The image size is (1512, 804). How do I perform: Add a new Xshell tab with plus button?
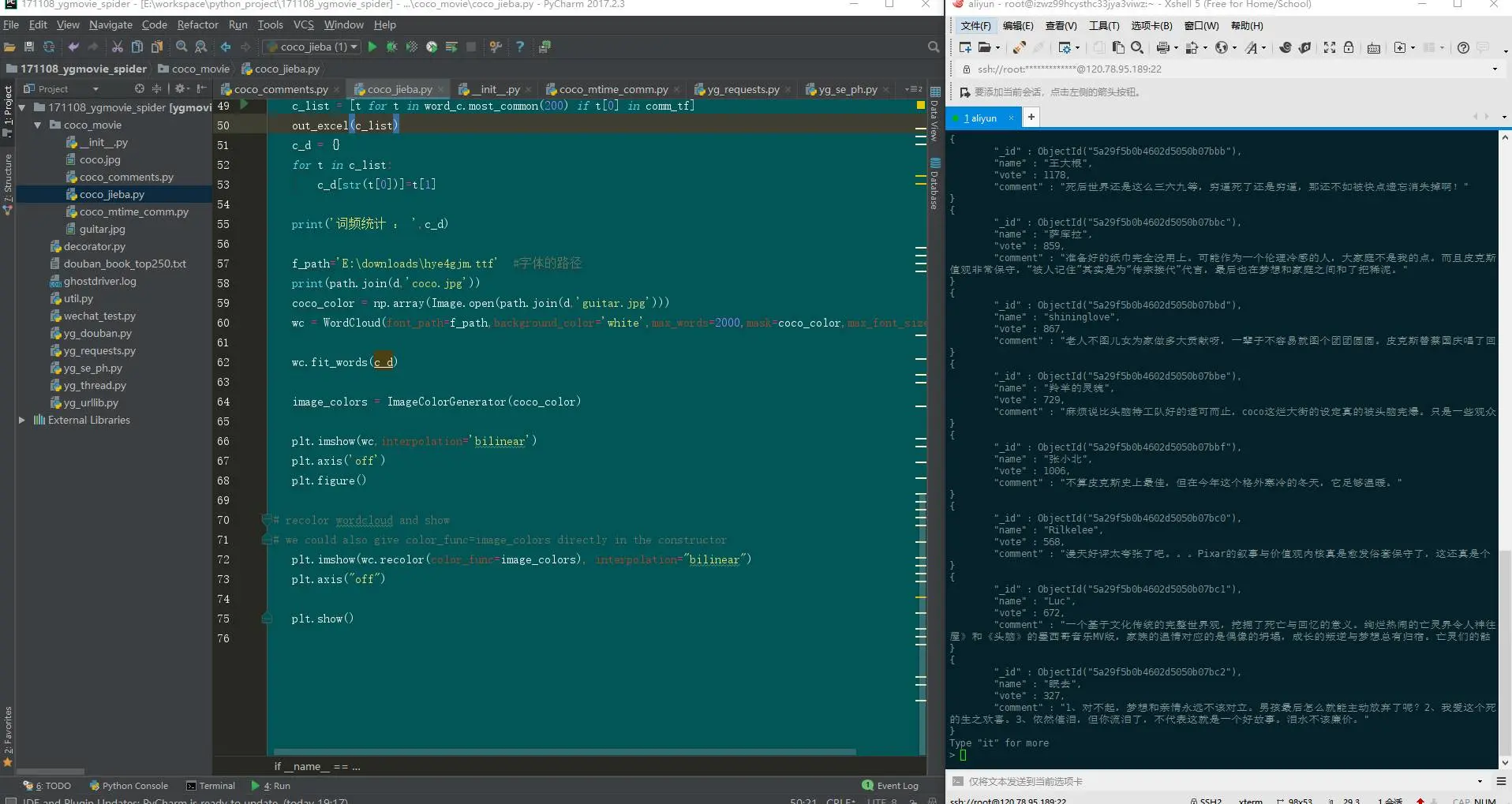(x=1031, y=118)
